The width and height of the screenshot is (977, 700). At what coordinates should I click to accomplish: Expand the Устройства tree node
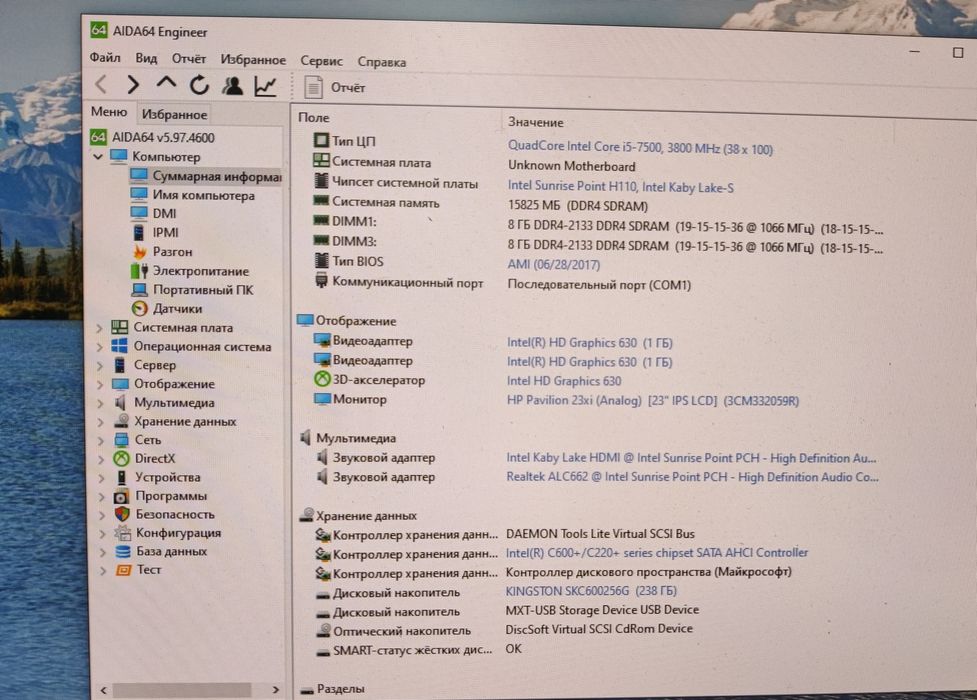coord(101,477)
